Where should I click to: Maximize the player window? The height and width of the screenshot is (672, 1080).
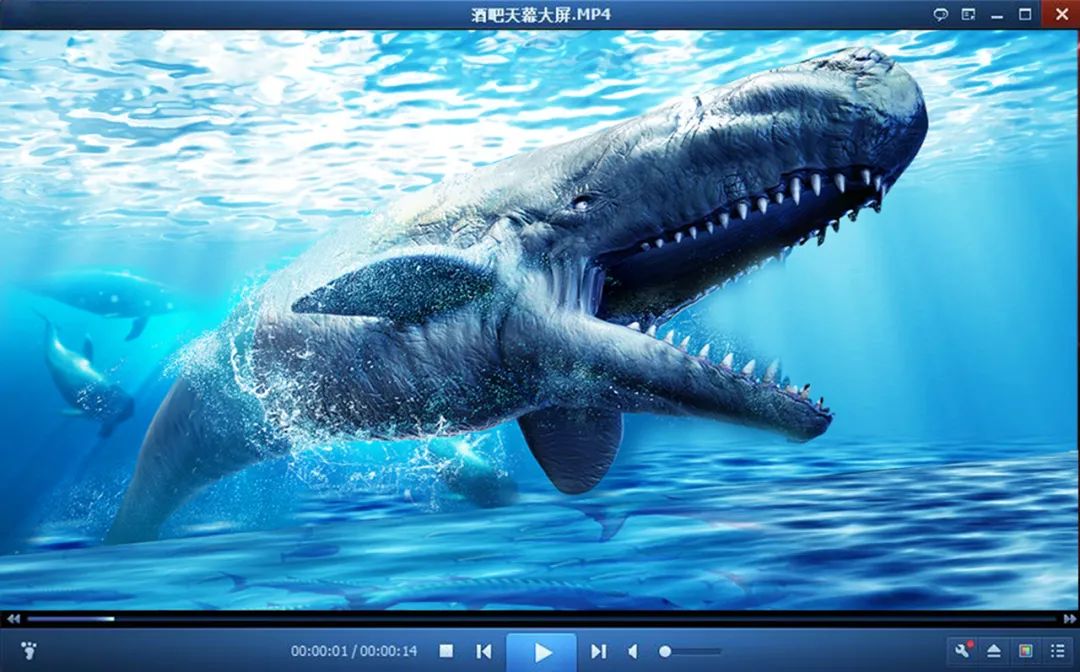[1024, 14]
